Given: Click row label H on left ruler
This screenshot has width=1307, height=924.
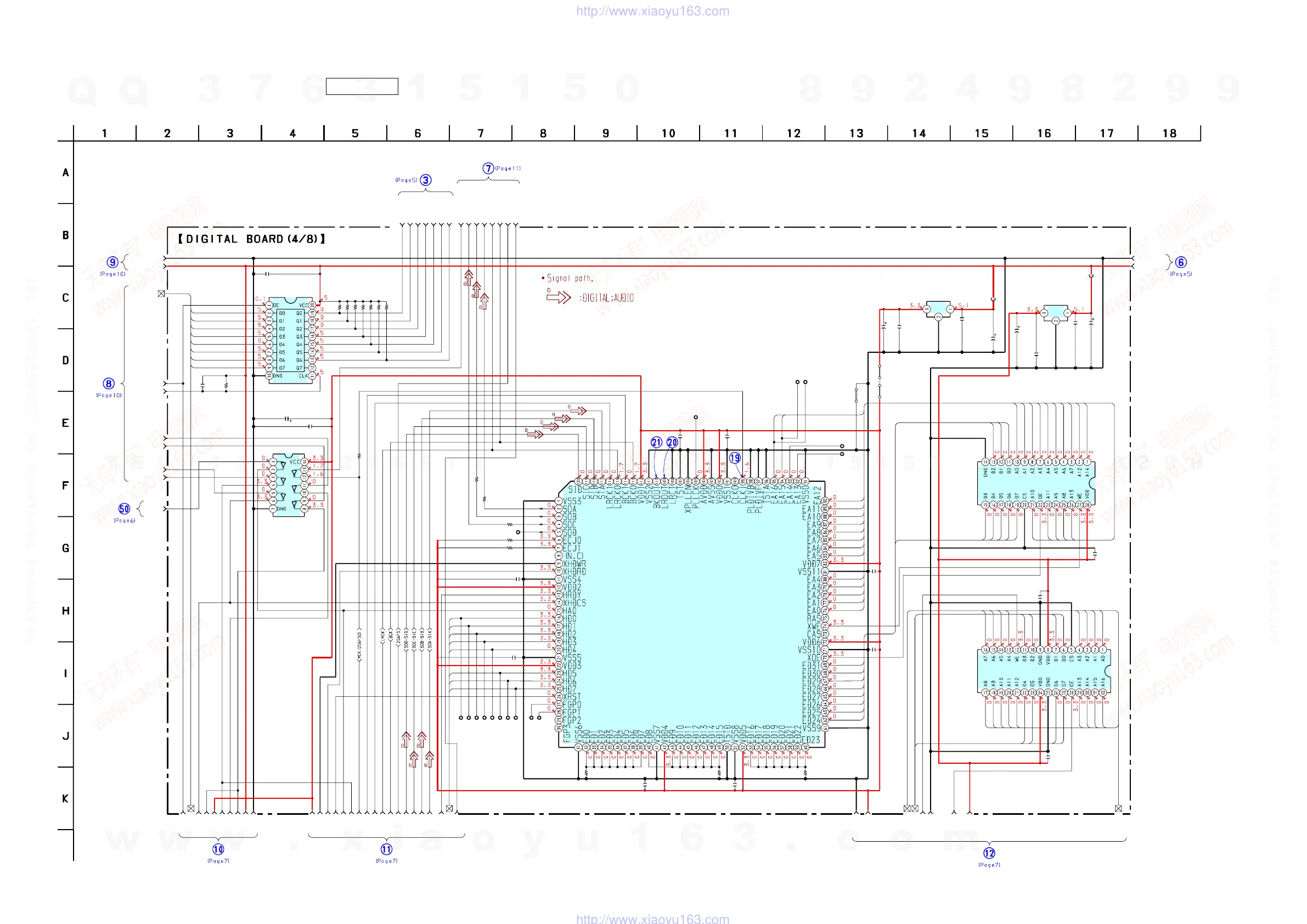Looking at the screenshot, I should 65,611.
